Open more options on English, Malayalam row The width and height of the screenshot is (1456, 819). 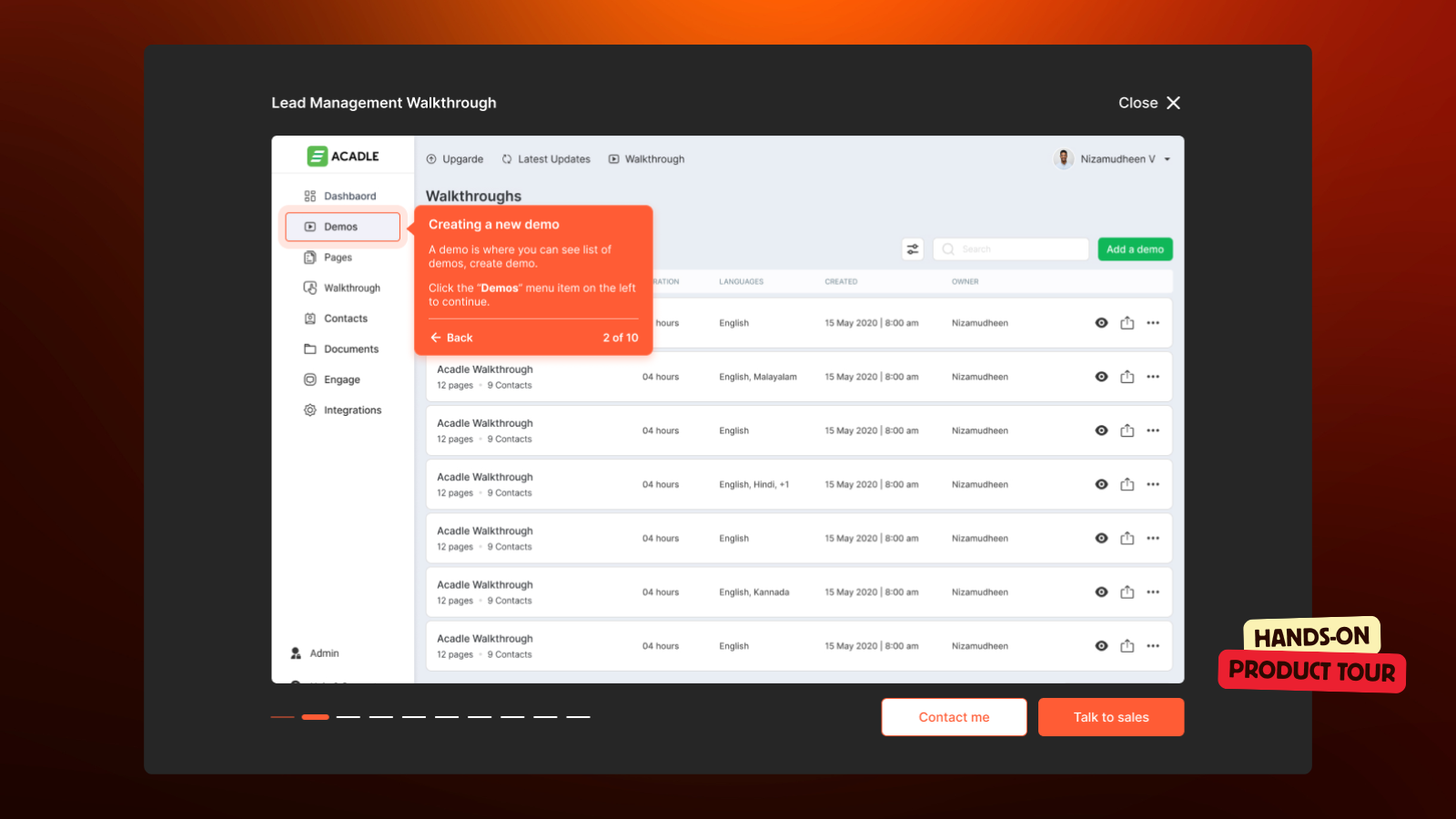click(x=1153, y=377)
